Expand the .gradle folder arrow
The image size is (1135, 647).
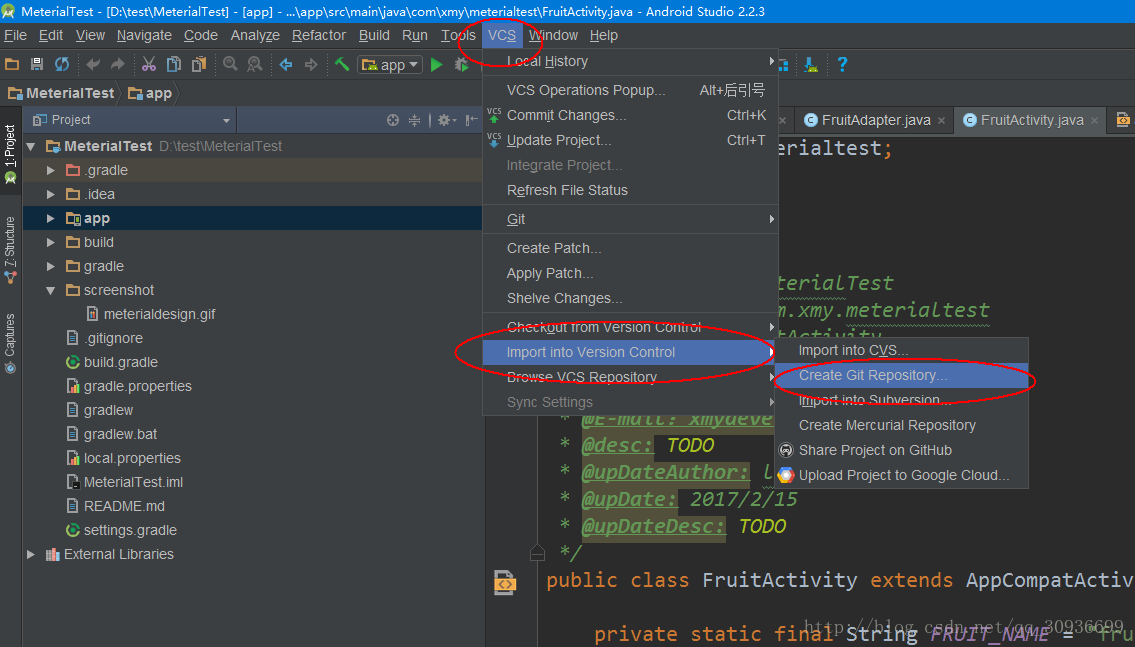[51, 170]
